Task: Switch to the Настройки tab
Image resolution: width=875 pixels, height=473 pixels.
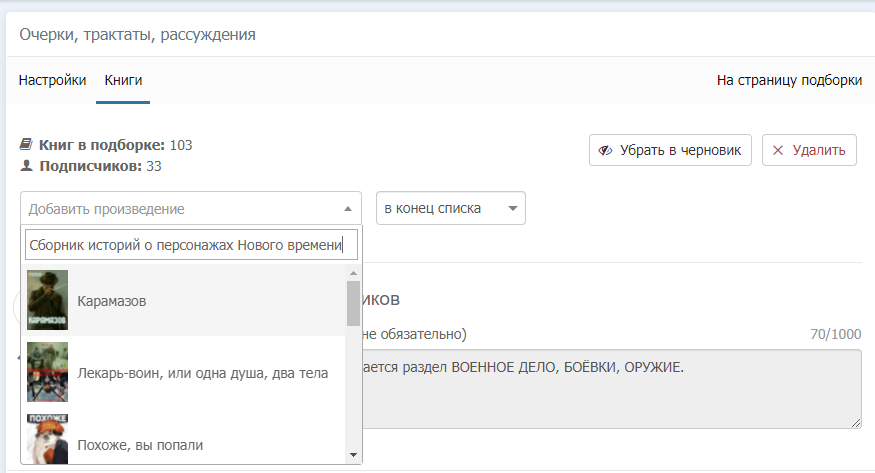Action: (52, 80)
